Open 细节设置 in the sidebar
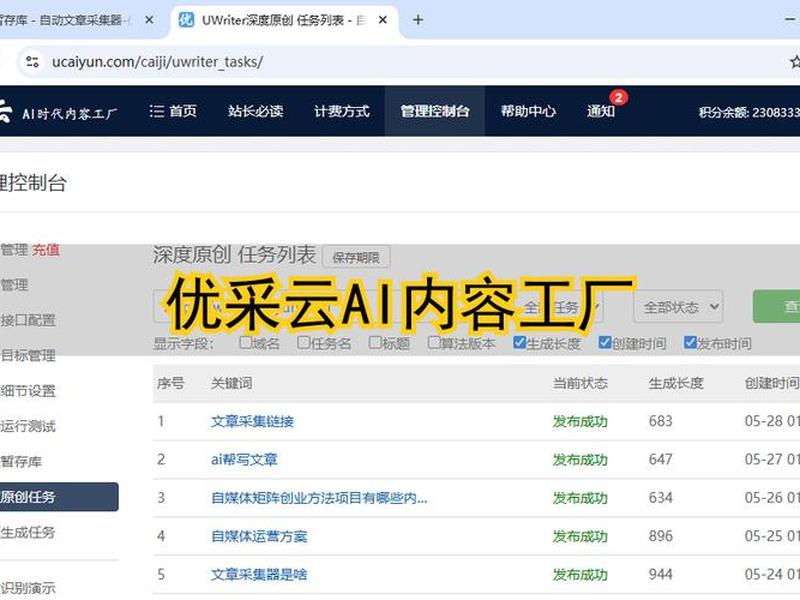 [x=28, y=391]
